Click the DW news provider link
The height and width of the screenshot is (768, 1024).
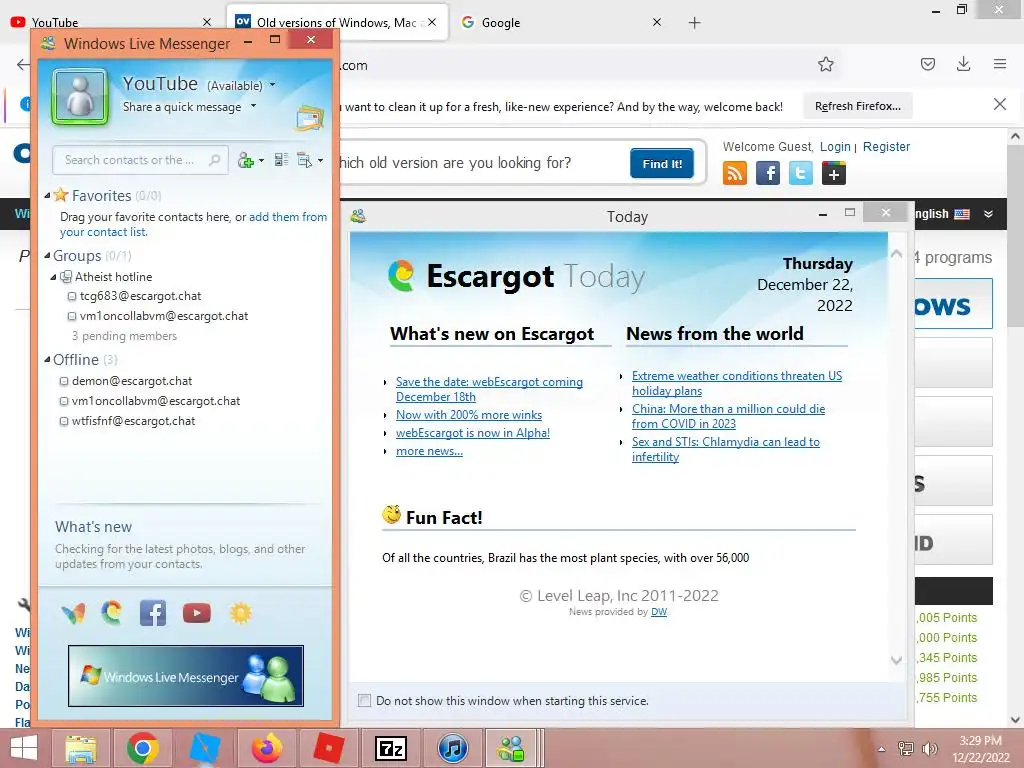point(659,612)
